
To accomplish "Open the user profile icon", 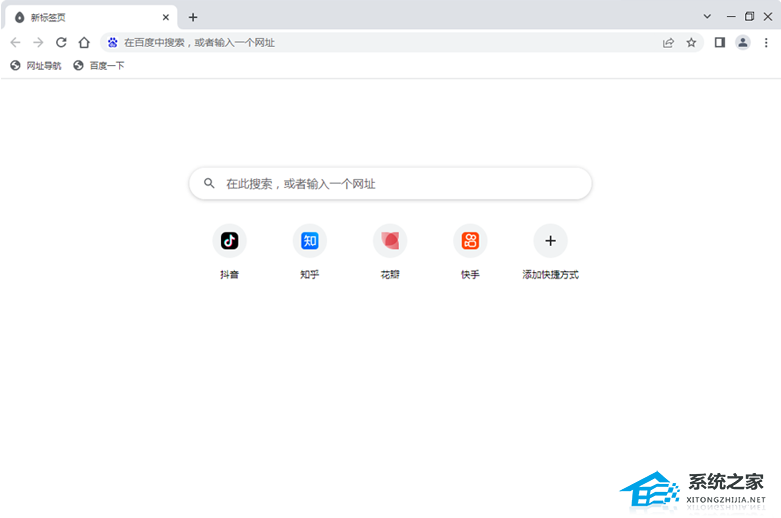I will (743, 42).
